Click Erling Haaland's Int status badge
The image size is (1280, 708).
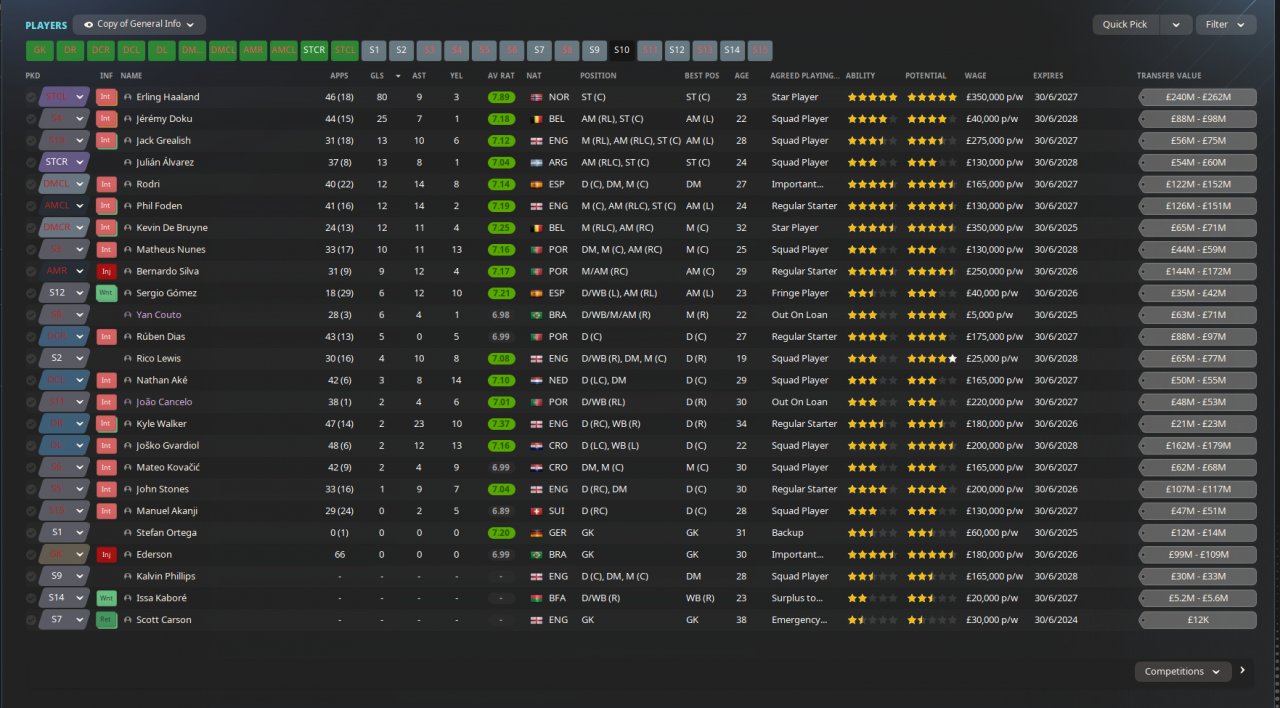(x=106, y=97)
